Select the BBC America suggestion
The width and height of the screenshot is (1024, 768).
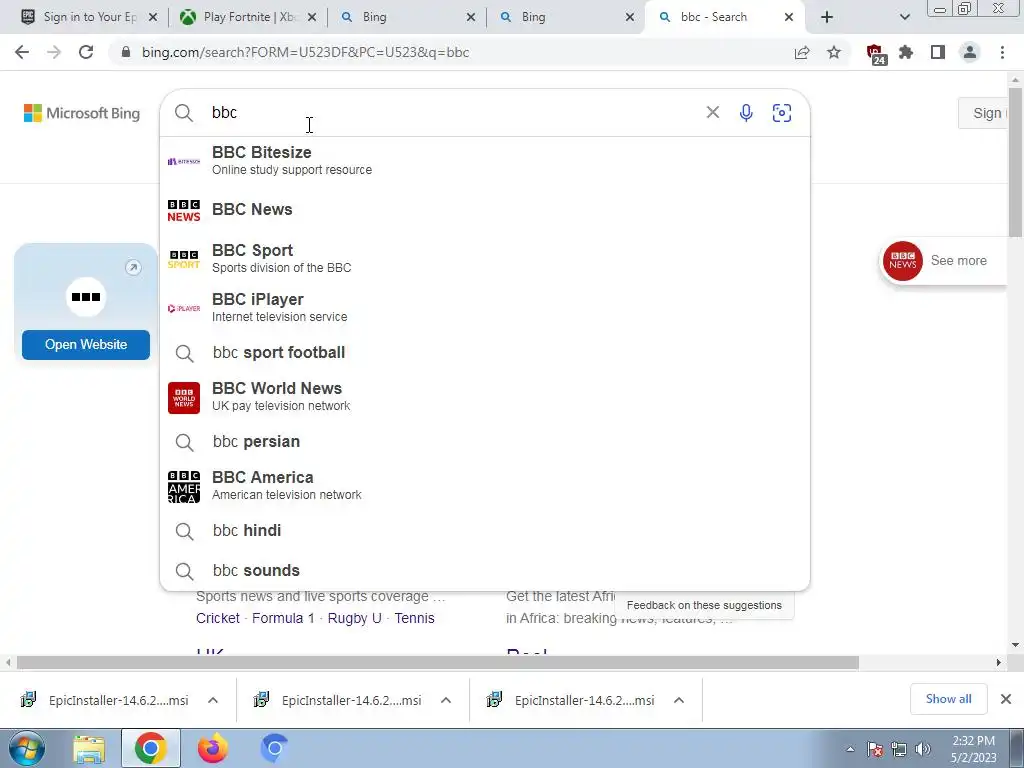[x=485, y=486]
